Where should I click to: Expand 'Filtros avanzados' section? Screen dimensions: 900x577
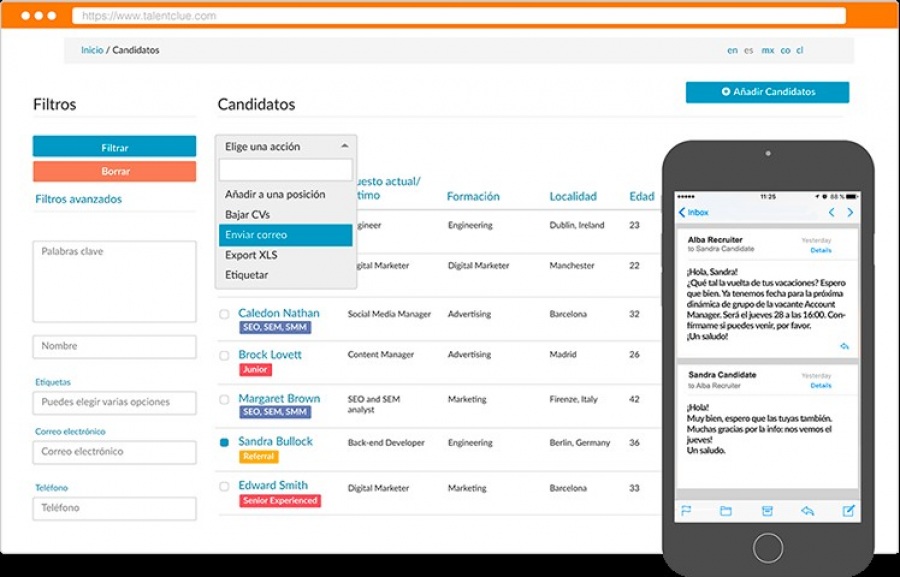78,199
